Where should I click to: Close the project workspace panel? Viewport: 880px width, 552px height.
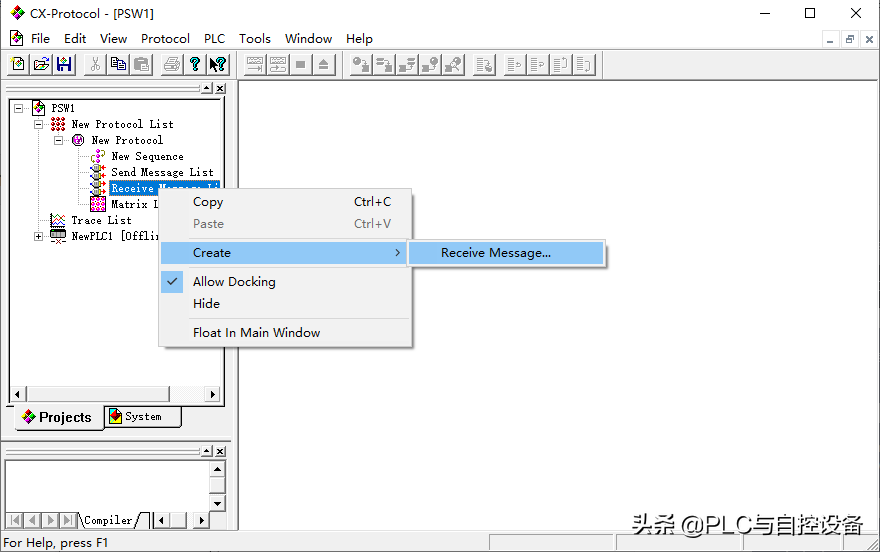[x=220, y=88]
